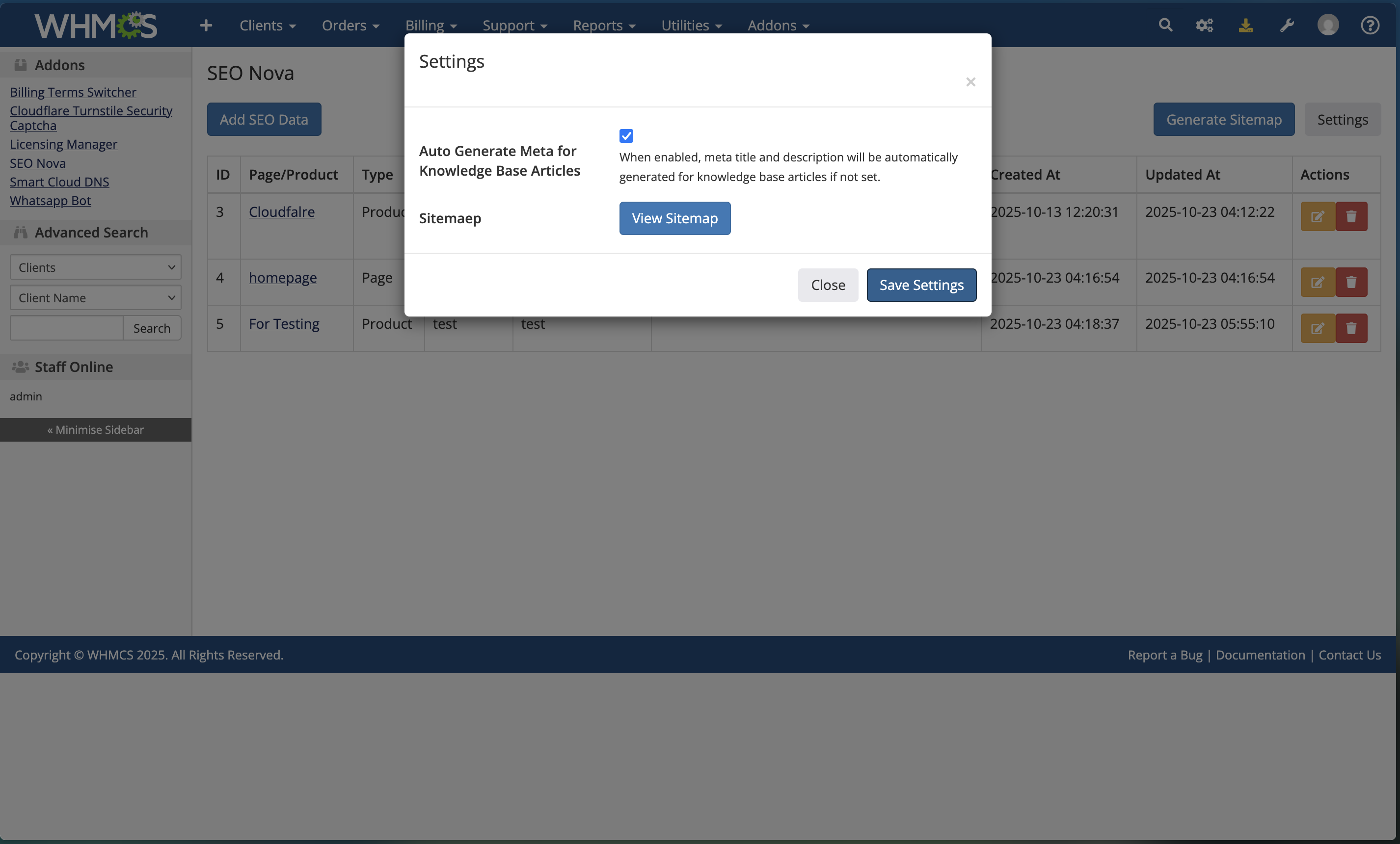Open the wrench configuration icon
1400x844 pixels.
pyautogui.click(x=1287, y=25)
